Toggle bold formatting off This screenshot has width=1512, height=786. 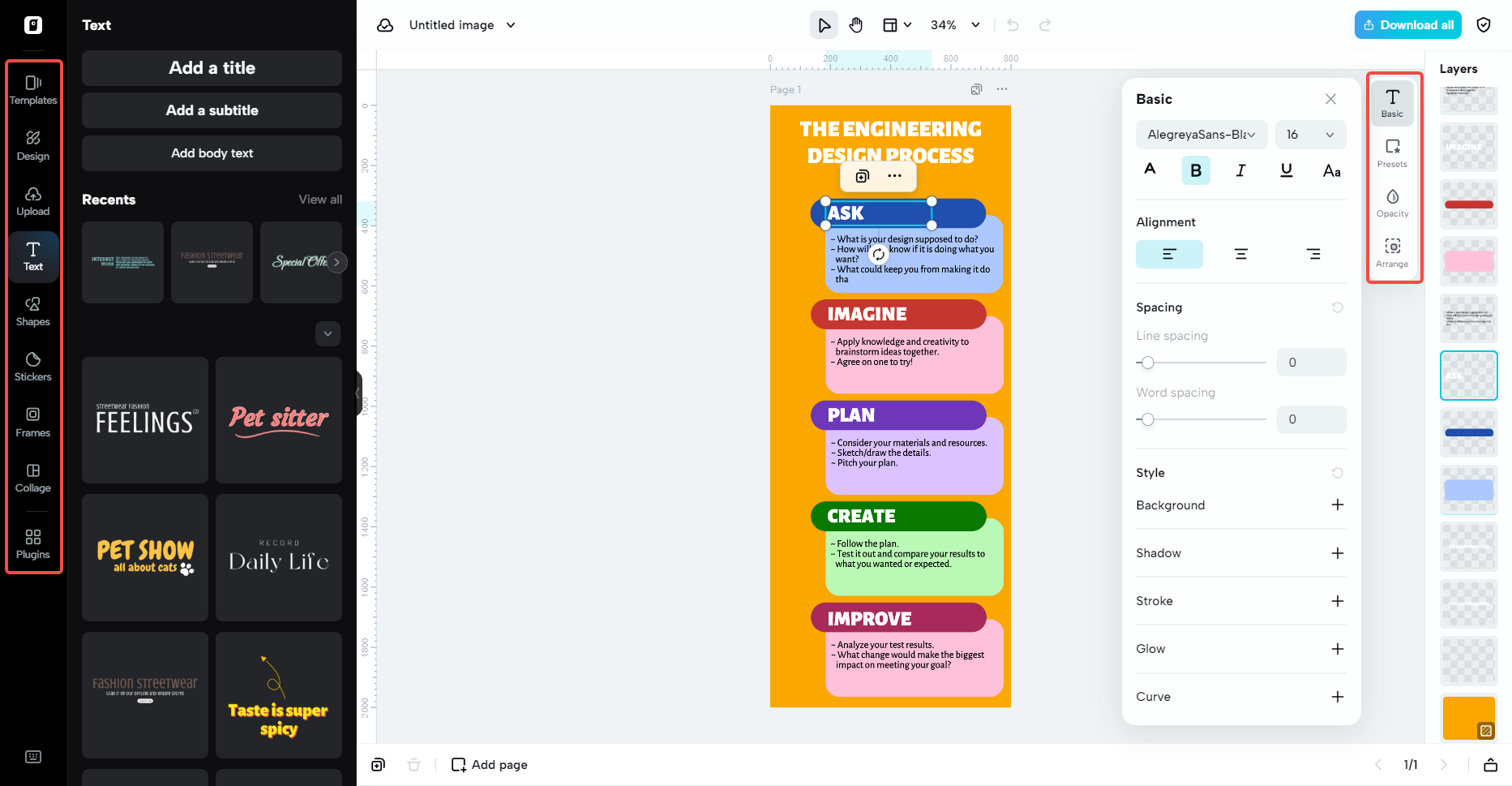click(1195, 170)
